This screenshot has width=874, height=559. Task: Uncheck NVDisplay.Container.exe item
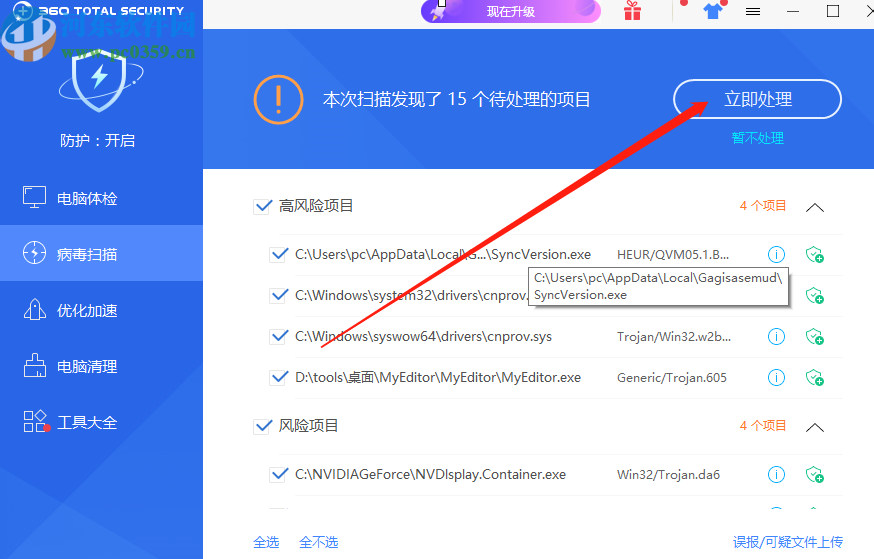pyautogui.click(x=278, y=475)
